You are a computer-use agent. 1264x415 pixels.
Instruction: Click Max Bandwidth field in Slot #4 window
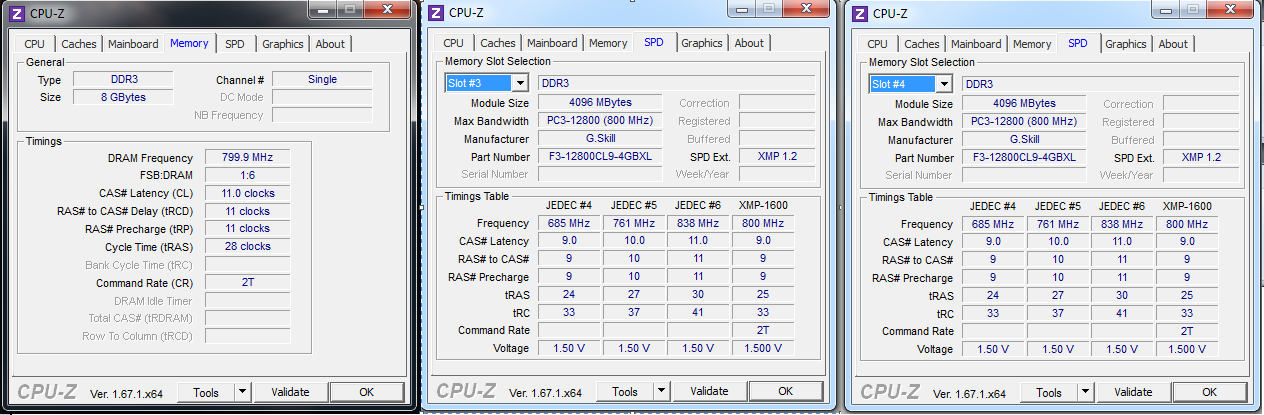[x=1026, y=122]
